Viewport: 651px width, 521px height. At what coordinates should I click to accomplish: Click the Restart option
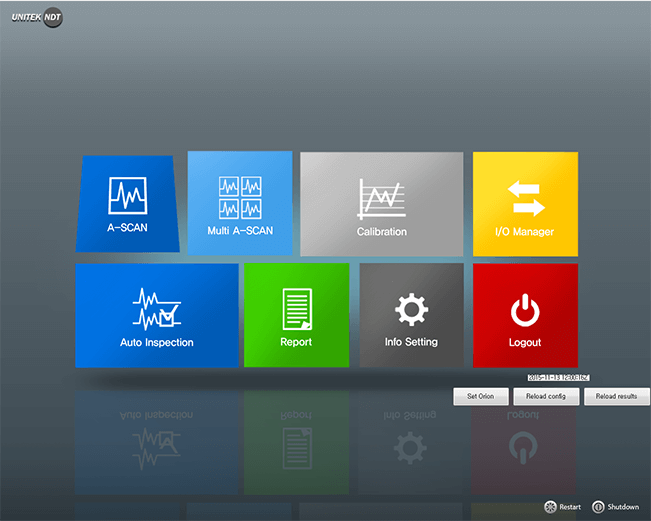563,507
